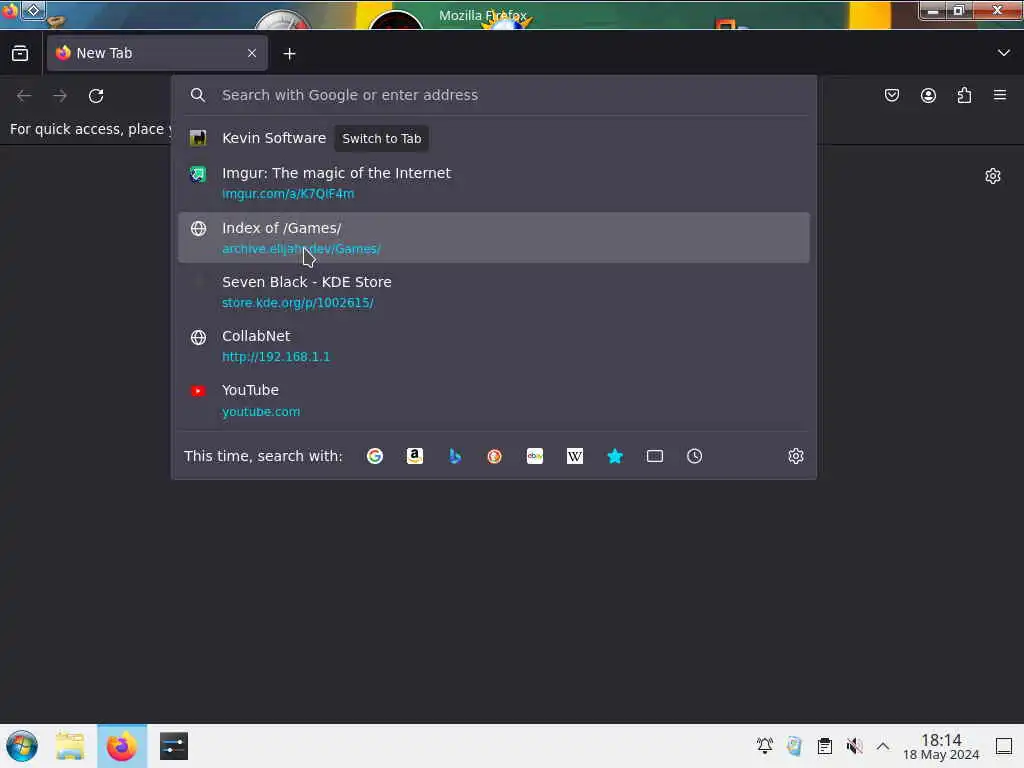Open new tab page customize gear

coord(993,176)
